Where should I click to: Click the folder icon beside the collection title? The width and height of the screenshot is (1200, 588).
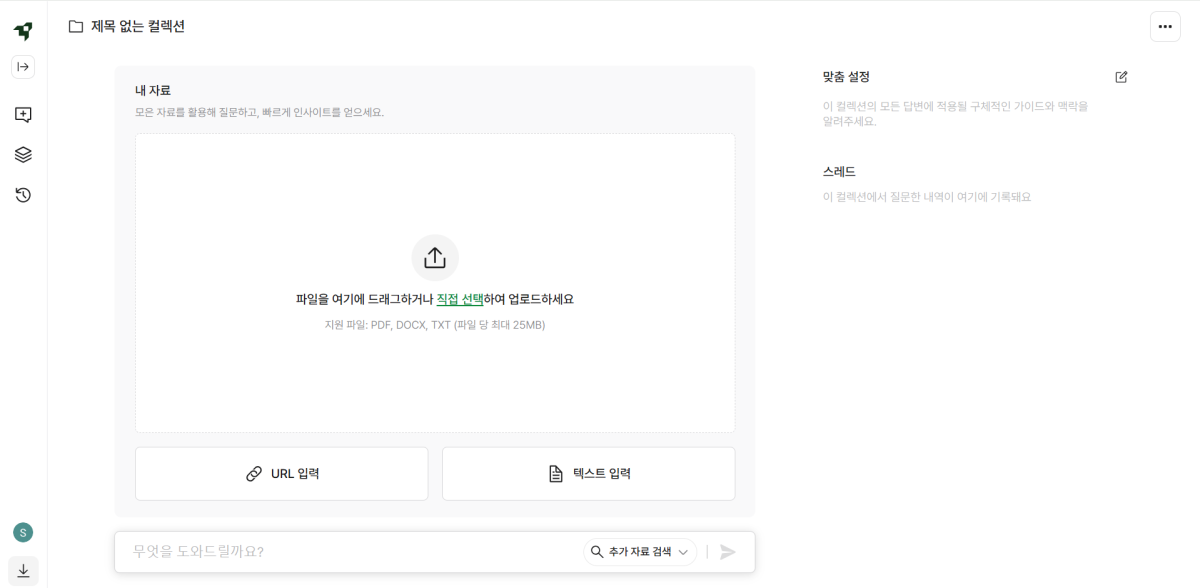(x=76, y=28)
